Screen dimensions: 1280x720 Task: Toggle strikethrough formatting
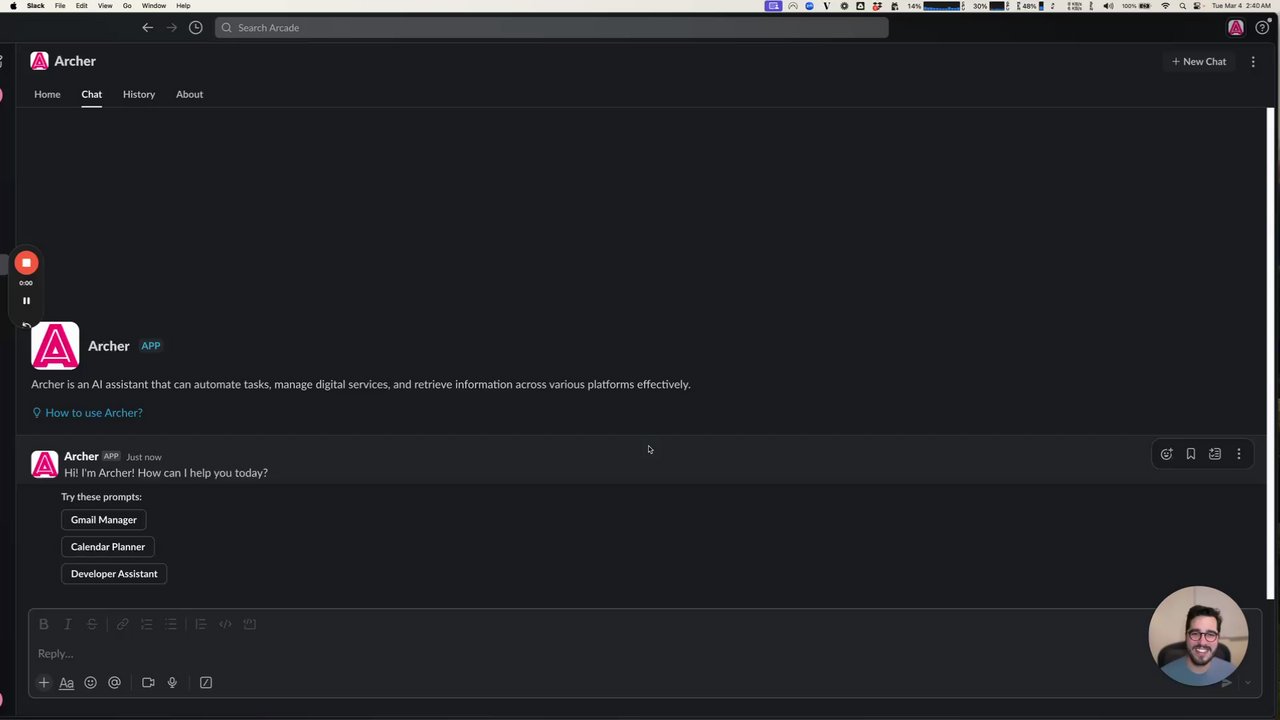click(x=92, y=624)
